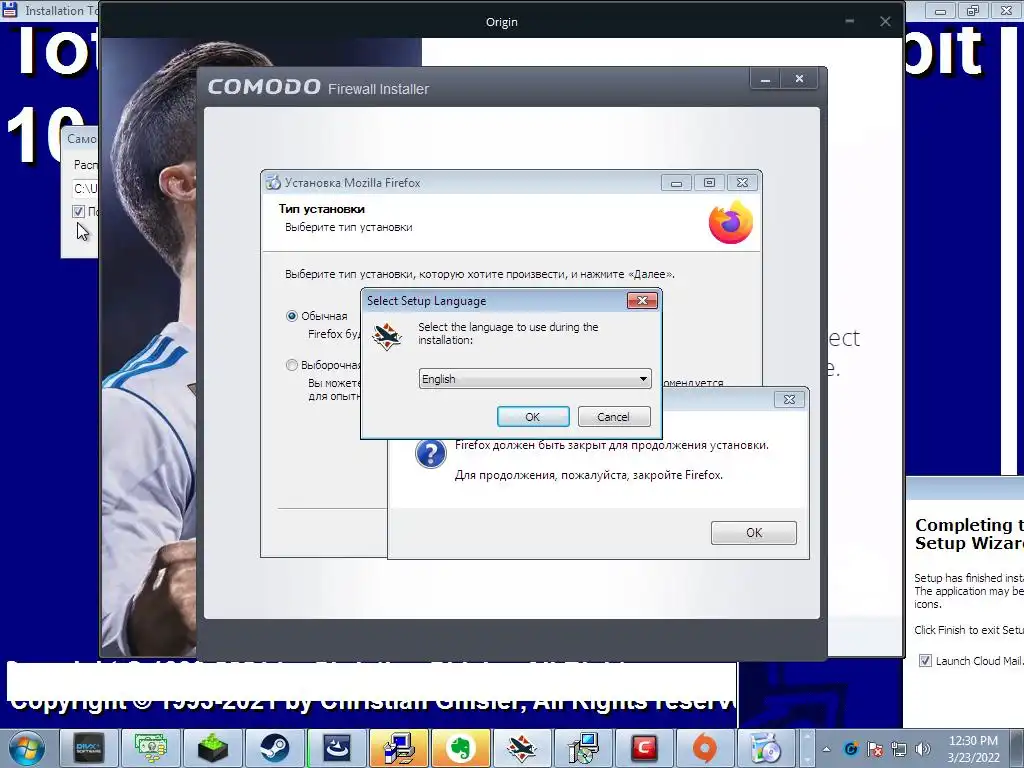Viewport: 1024px width, 768px height.
Task: Click the Firefox logo in installer header
Action: coord(731,223)
